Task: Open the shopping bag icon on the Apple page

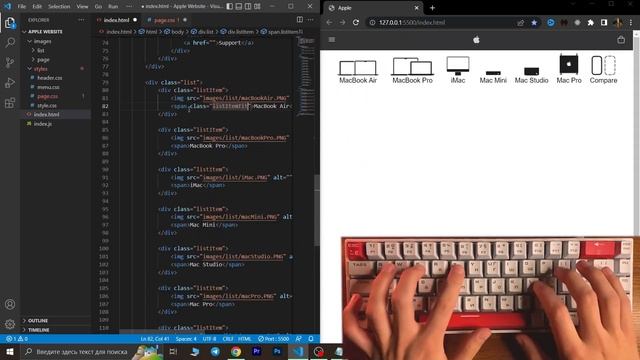Action: 621,40
